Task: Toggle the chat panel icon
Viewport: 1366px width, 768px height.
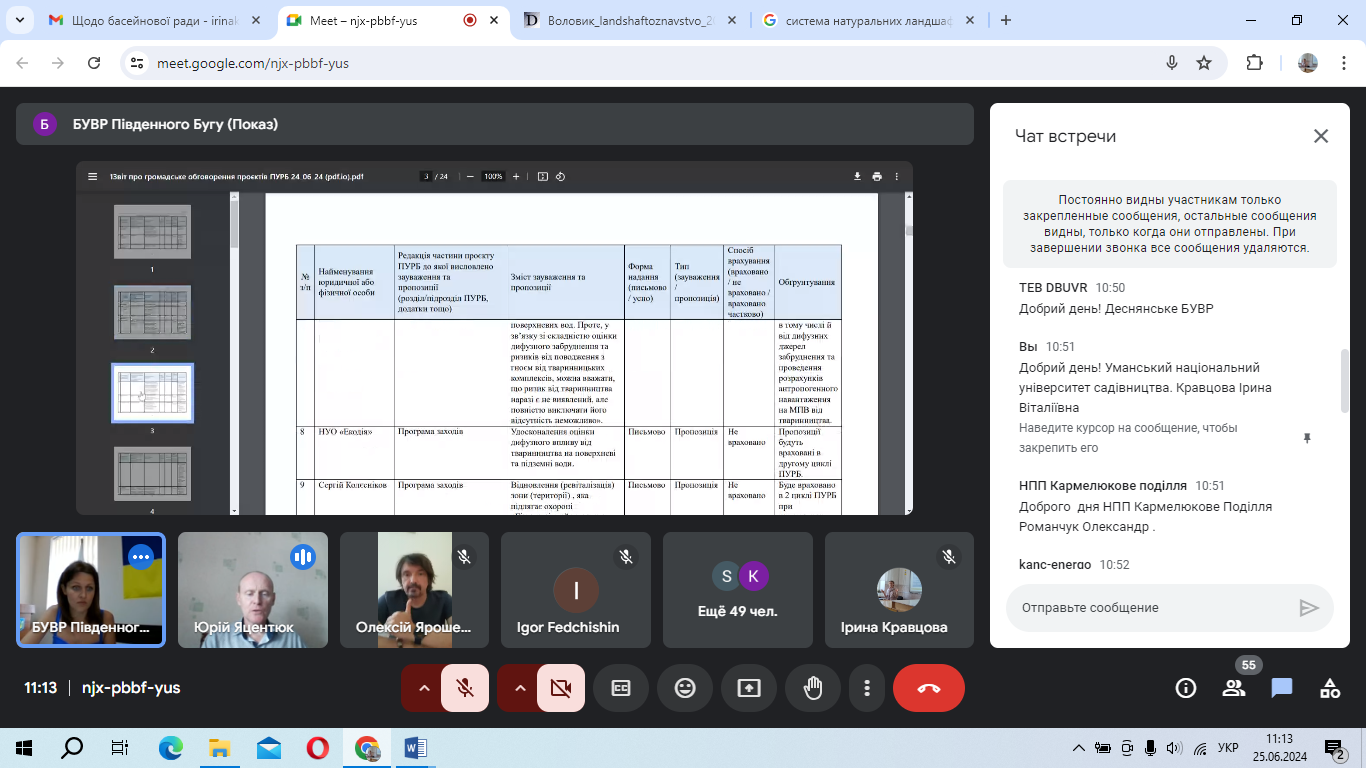Action: coord(1282,688)
